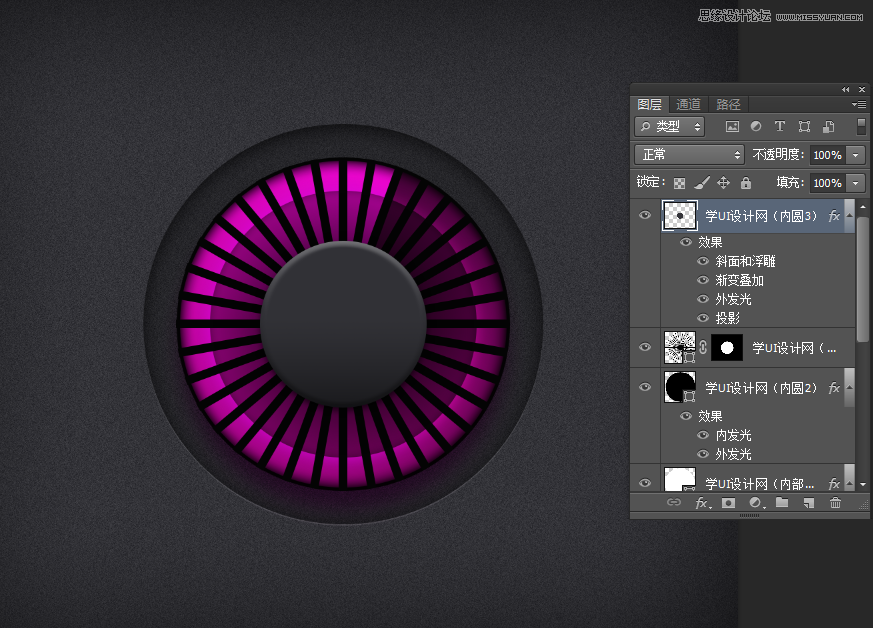Hide 渐变叠加 effect
The height and width of the screenshot is (628, 873).
703,280
